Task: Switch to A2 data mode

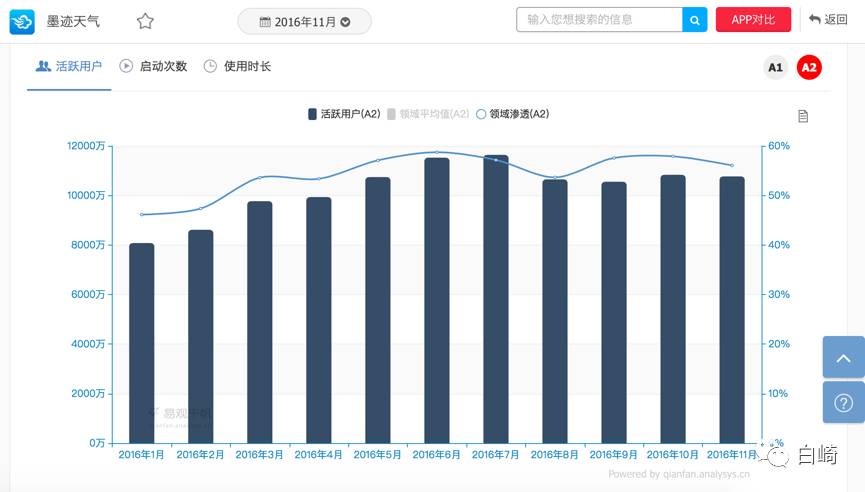Action: click(809, 67)
